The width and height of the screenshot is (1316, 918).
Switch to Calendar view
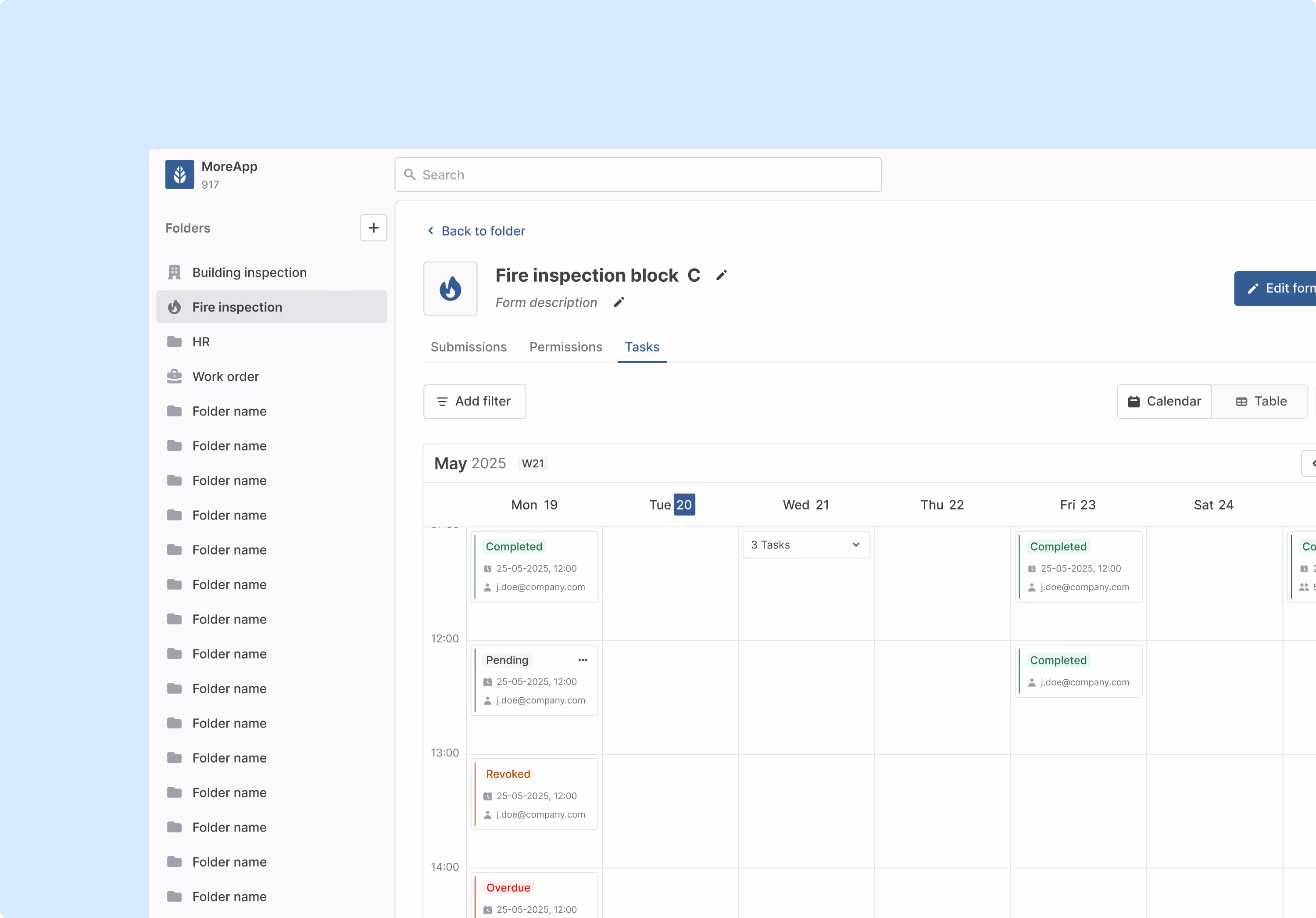point(1163,402)
